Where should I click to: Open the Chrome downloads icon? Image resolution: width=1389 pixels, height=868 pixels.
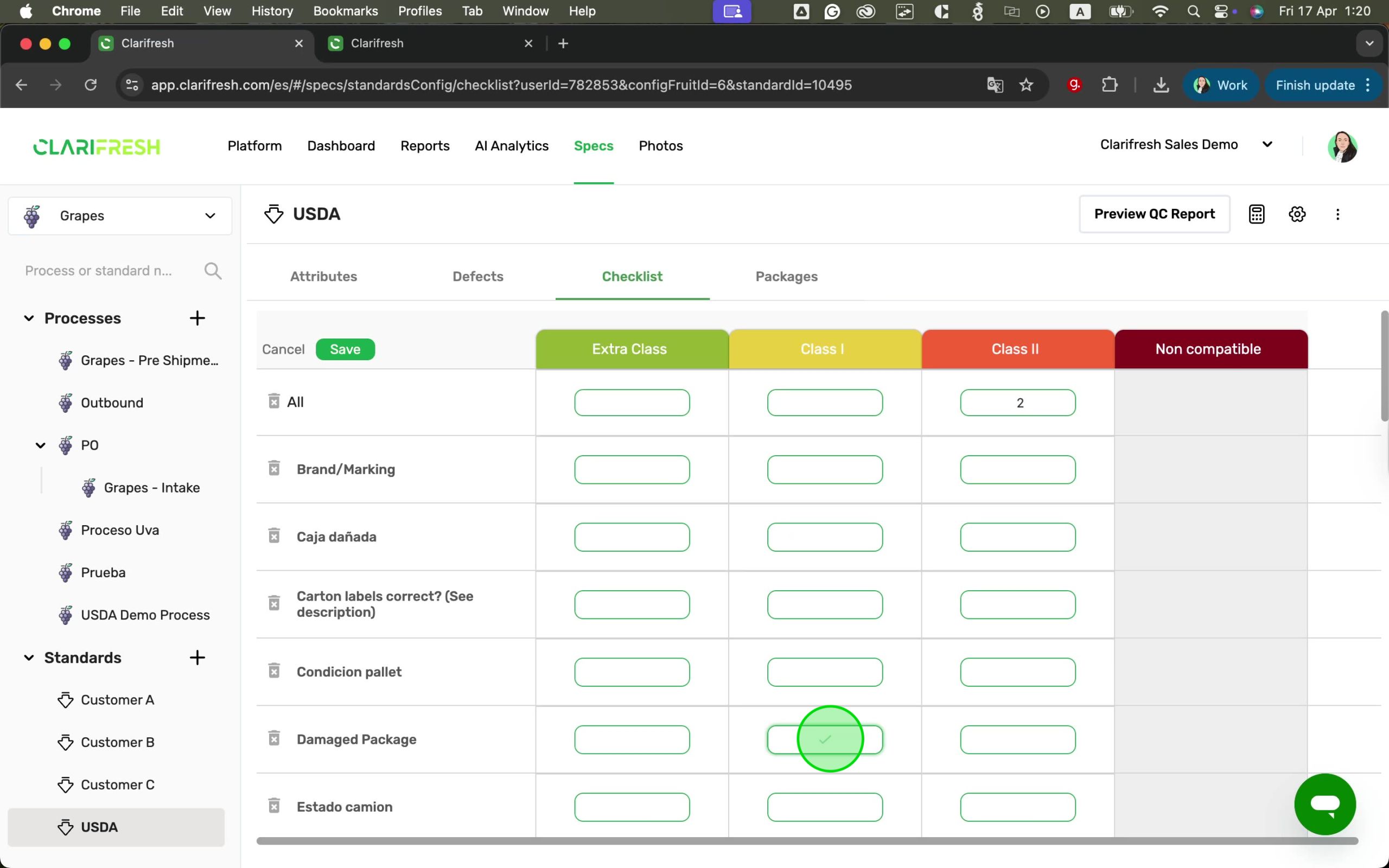[x=1161, y=85]
